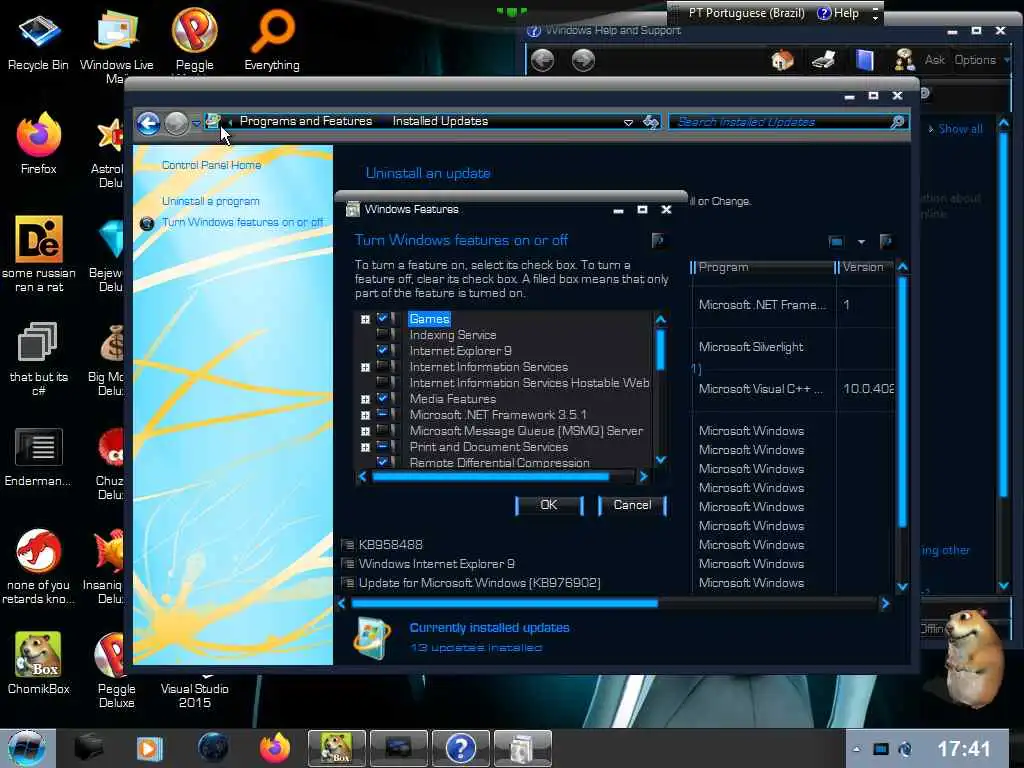1024x768 pixels.
Task: Click help icon in Windows Features dialog
Action: coord(658,240)
